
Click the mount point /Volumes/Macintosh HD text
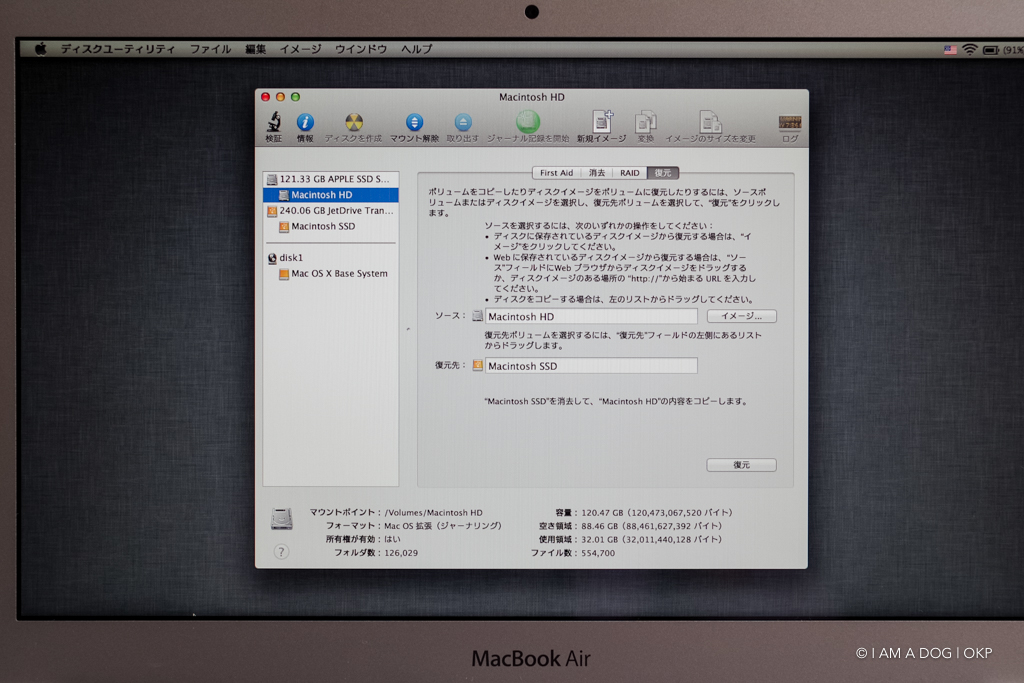point(434,513)
